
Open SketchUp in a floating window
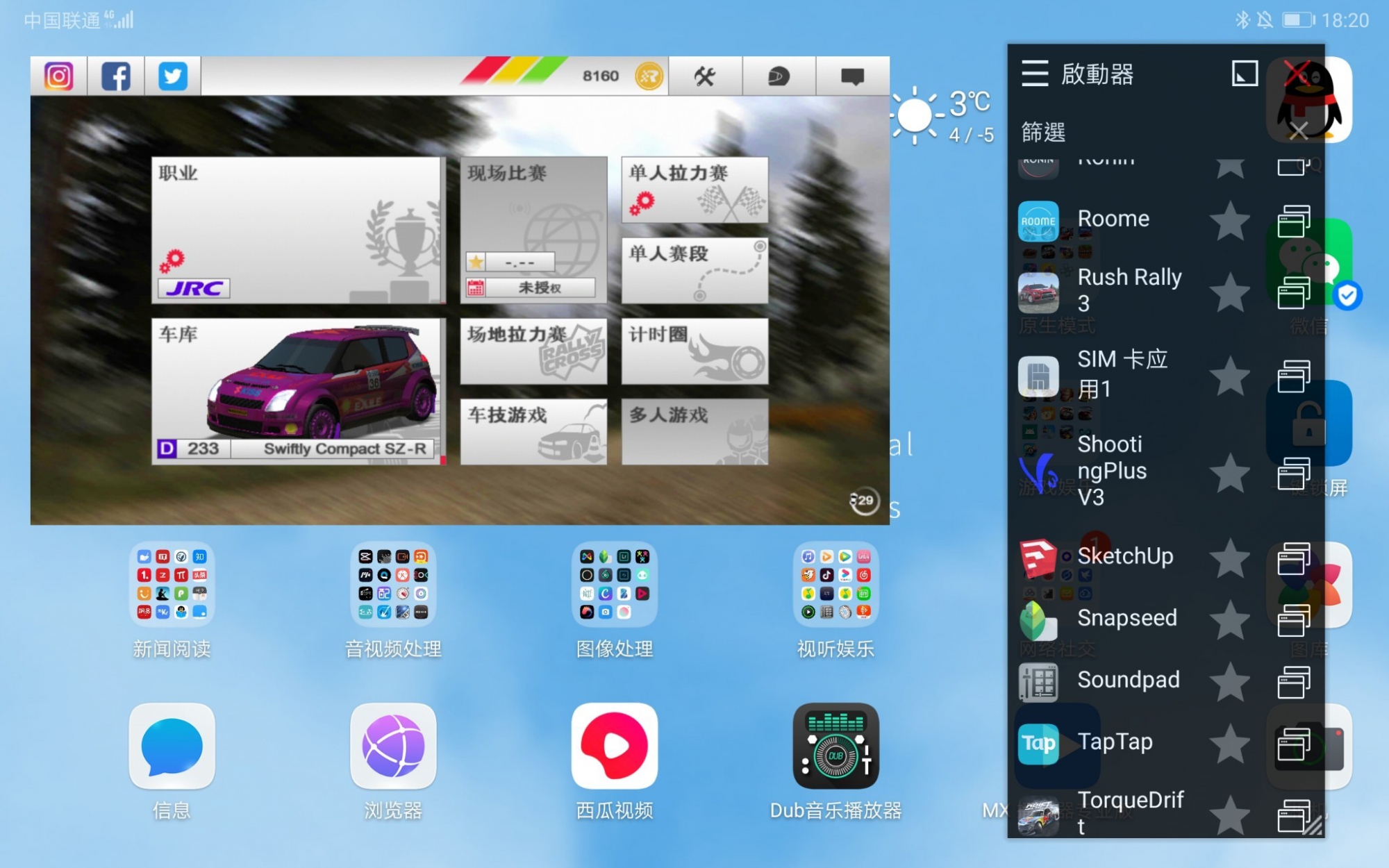[x=1294, y=558]
